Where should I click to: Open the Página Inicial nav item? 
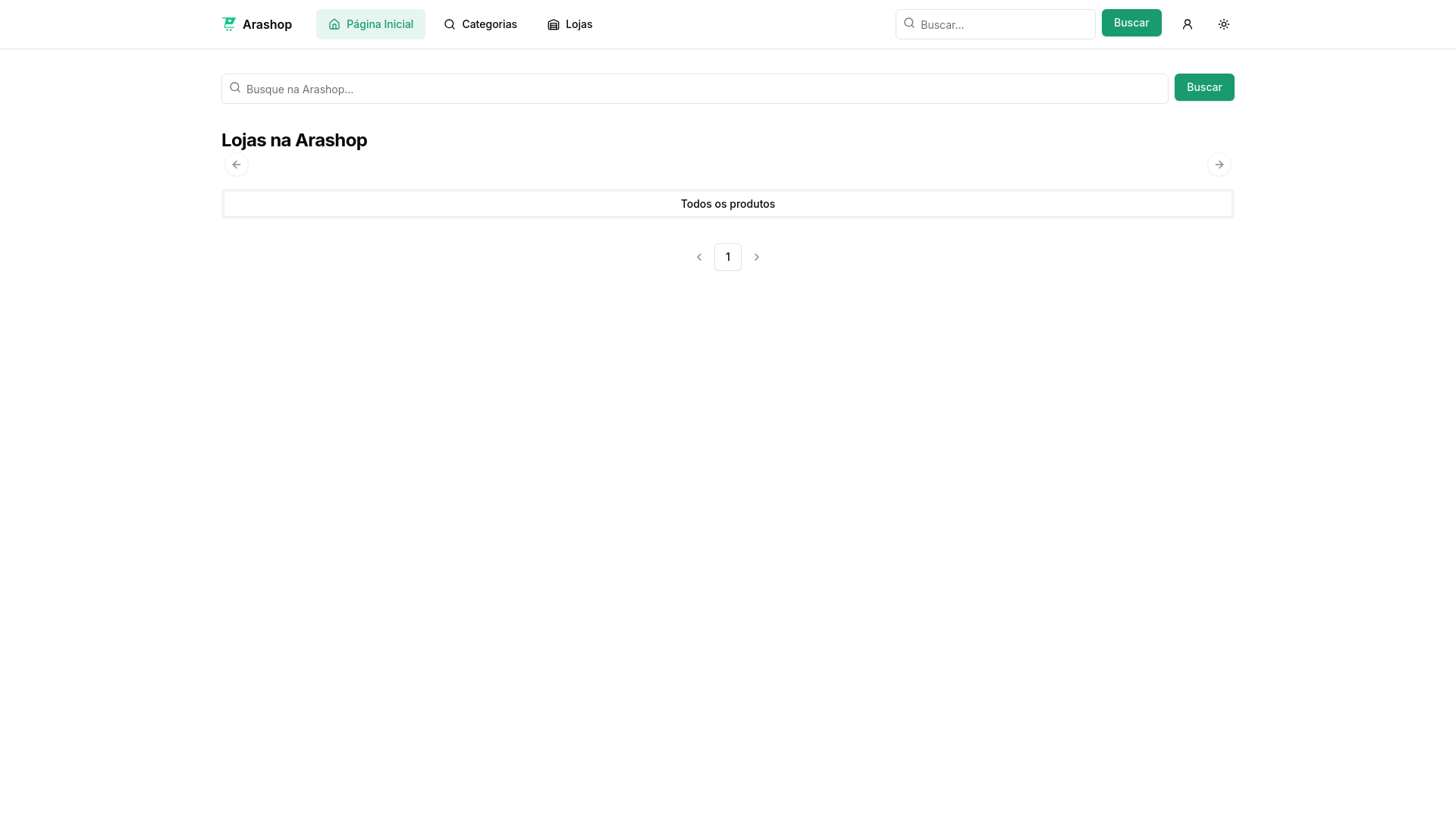(371, 24)
